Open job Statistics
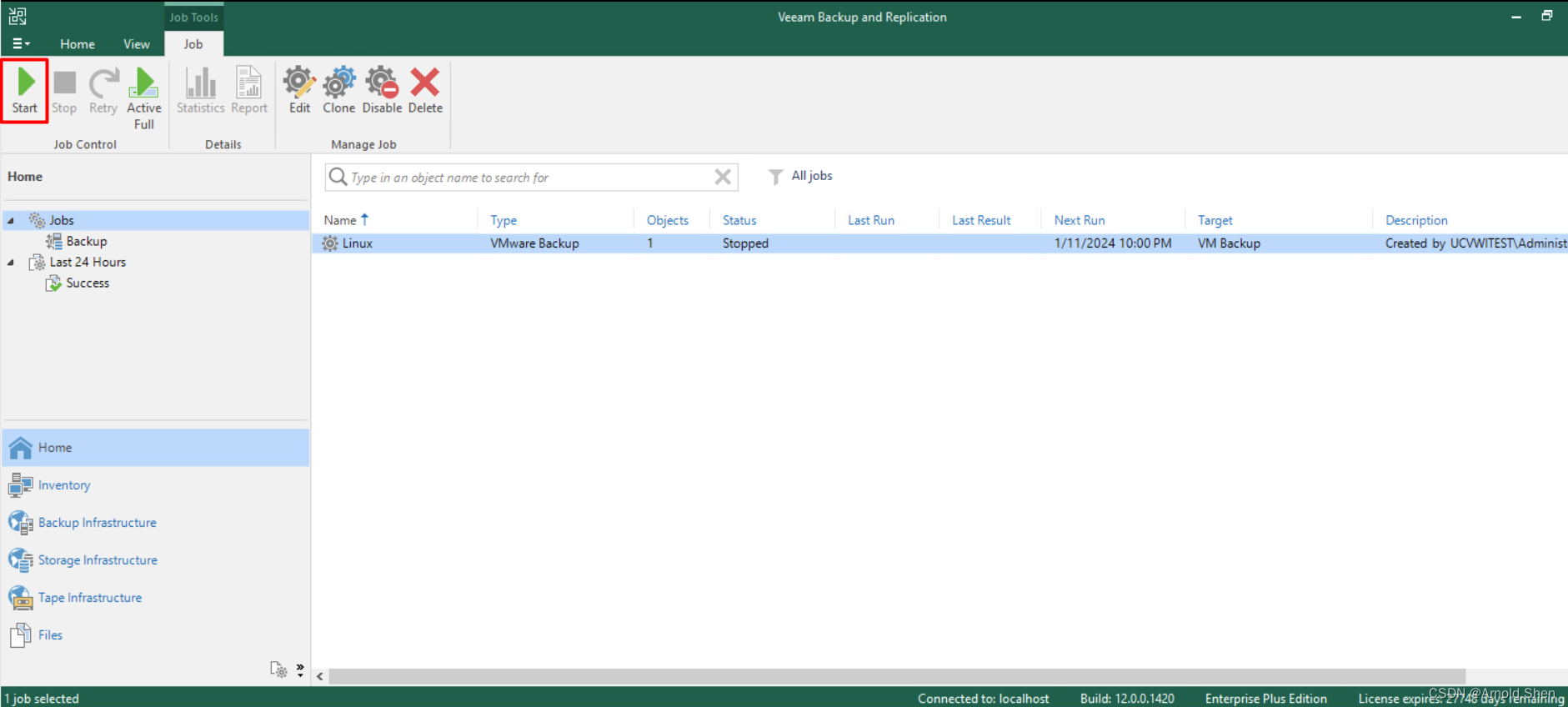This screenshot has width=1568, height=707. [201, 91]
